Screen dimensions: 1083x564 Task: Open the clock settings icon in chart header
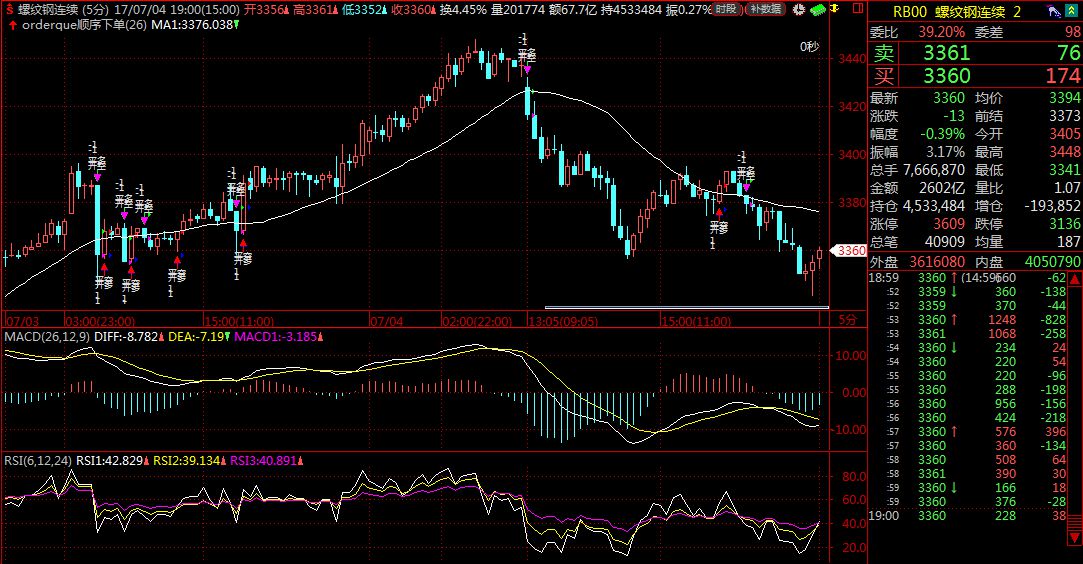(796, 10)
